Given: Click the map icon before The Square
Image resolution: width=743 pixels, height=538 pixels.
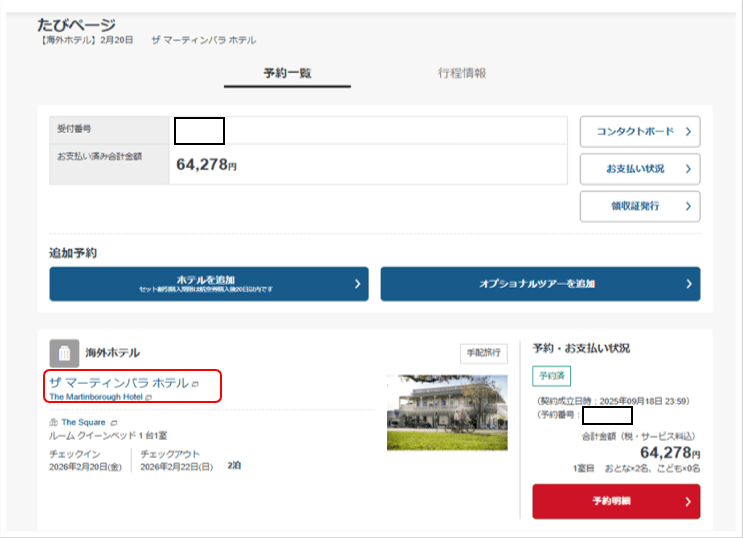Looking at the screenshot, I should pos(54,423).
